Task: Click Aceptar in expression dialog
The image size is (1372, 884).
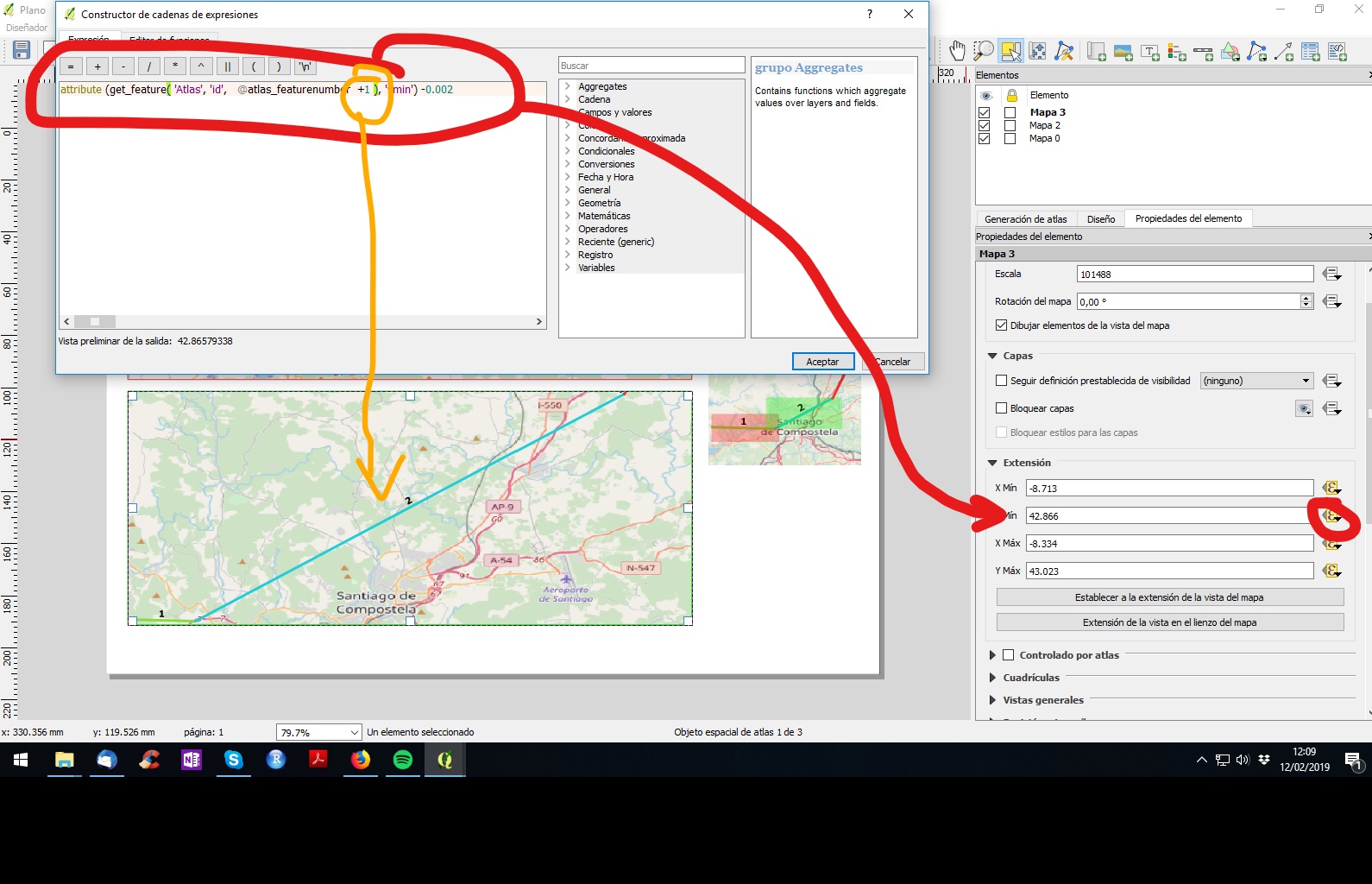Action: pyautogui.click(x=822, y=362)
